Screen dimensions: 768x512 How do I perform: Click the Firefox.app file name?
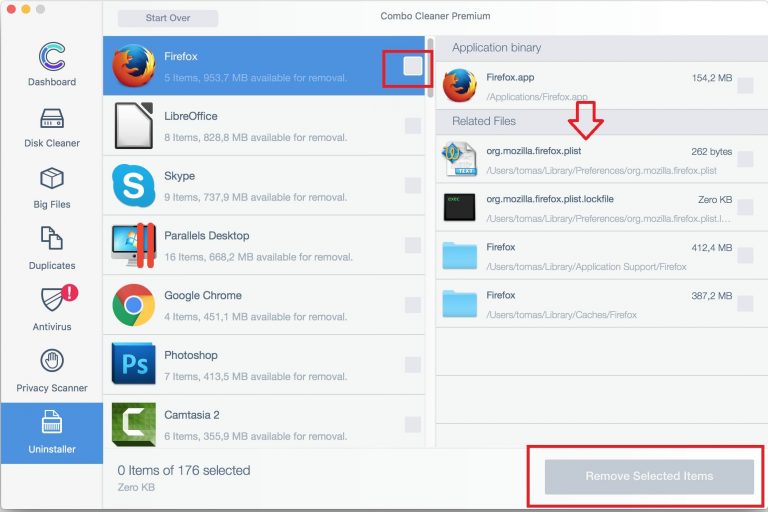click(x=510, y=77)
